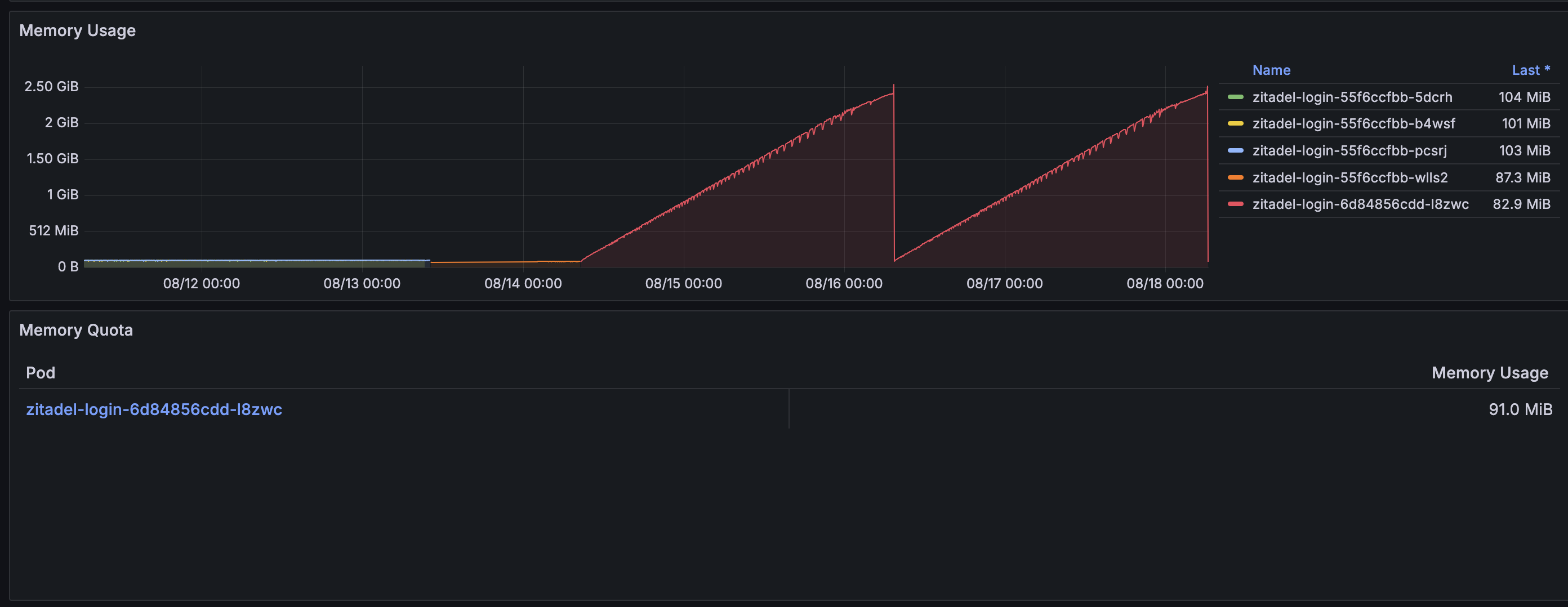The height and width of the screenshot is (607, 1568).
Task: Open green color swatch for 5dcrh series
Action: coord(1235,97)
